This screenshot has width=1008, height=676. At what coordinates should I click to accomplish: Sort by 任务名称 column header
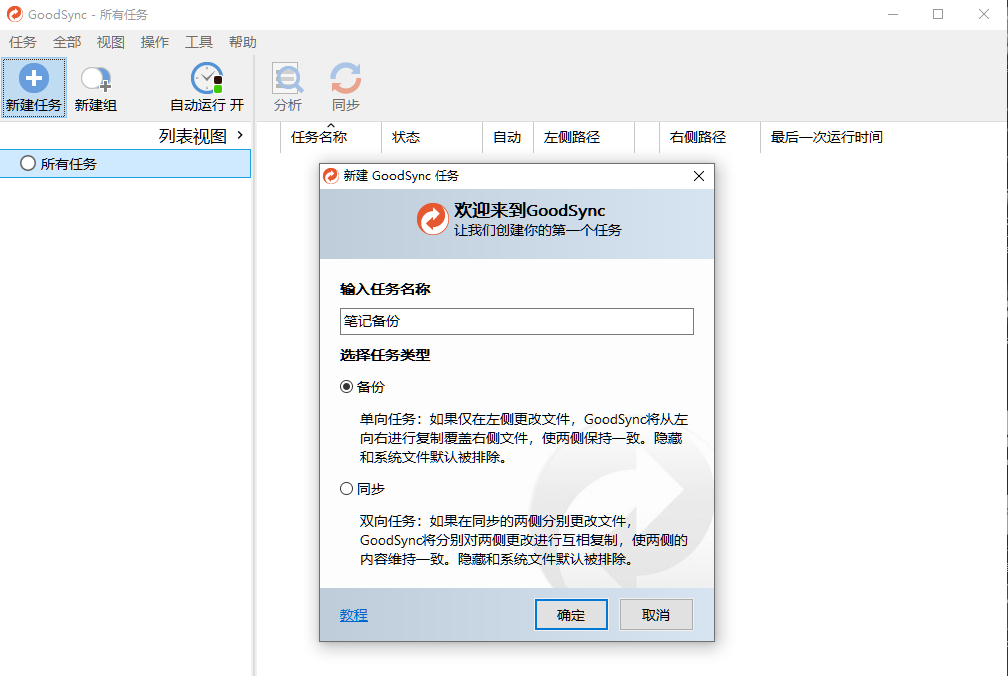point(330,137)
